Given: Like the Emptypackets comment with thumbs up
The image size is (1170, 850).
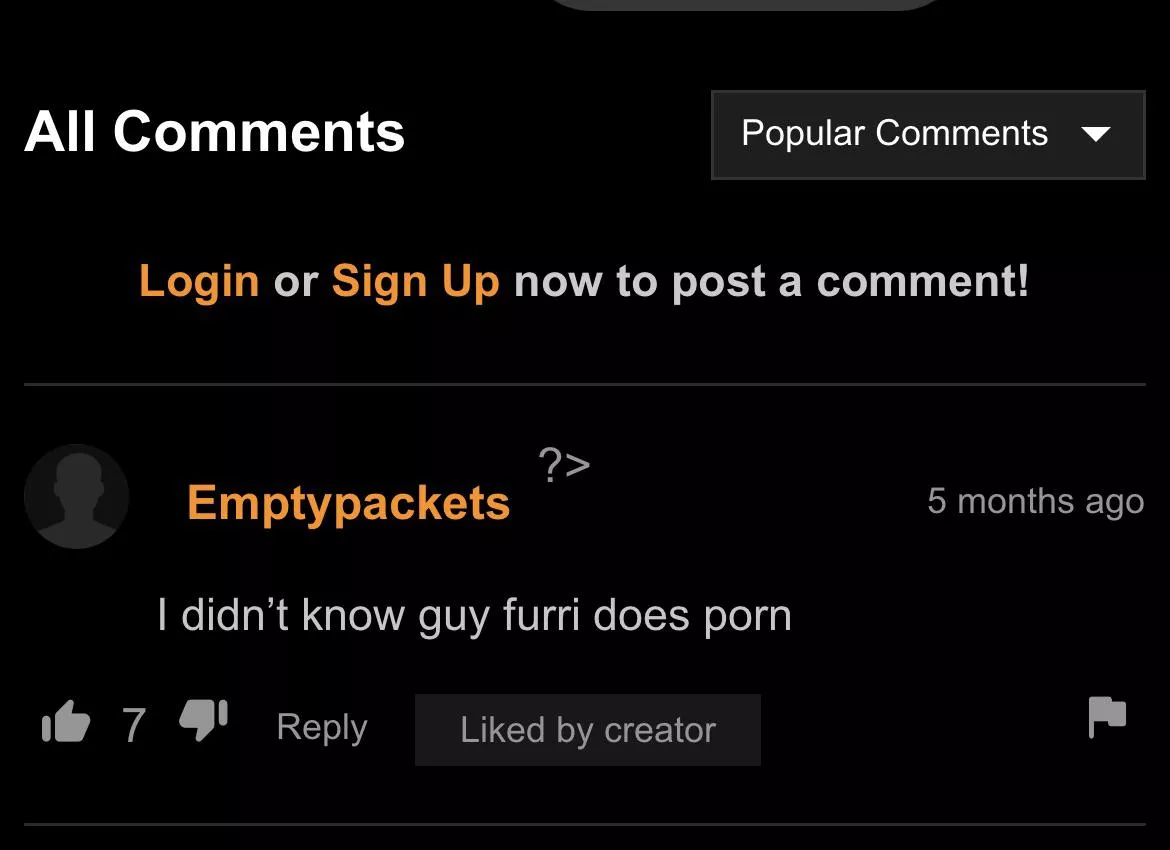Looking at the screenshot, I should [66, 722].
